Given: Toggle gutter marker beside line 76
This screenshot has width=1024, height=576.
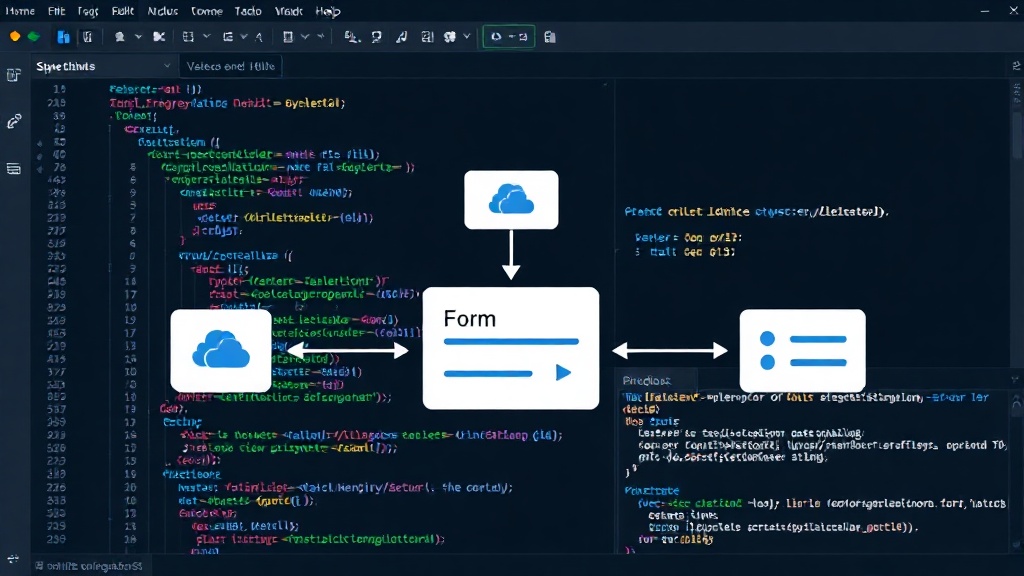Looking at the screenshot, I should 40,168.
